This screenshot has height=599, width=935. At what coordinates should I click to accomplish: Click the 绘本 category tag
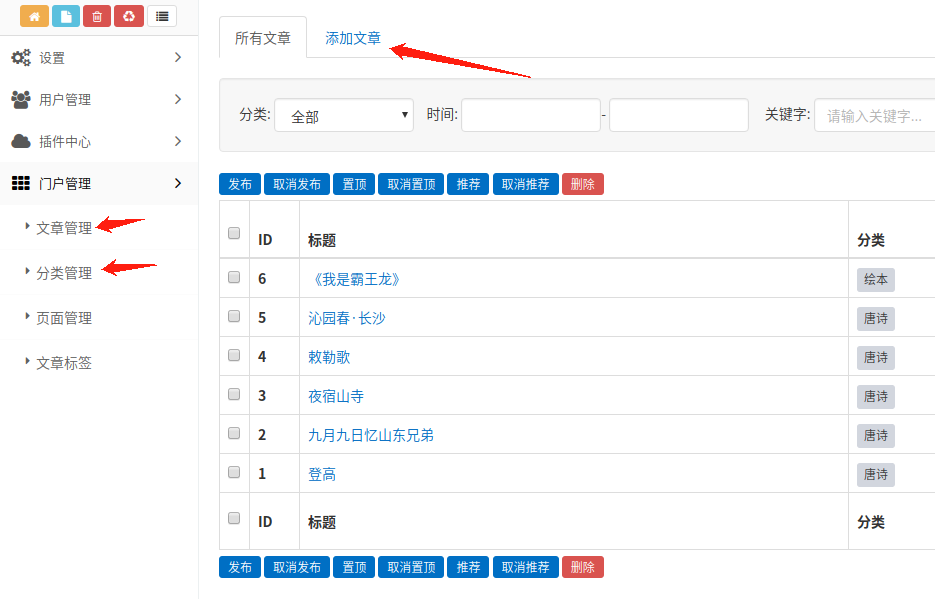point(876,280)
